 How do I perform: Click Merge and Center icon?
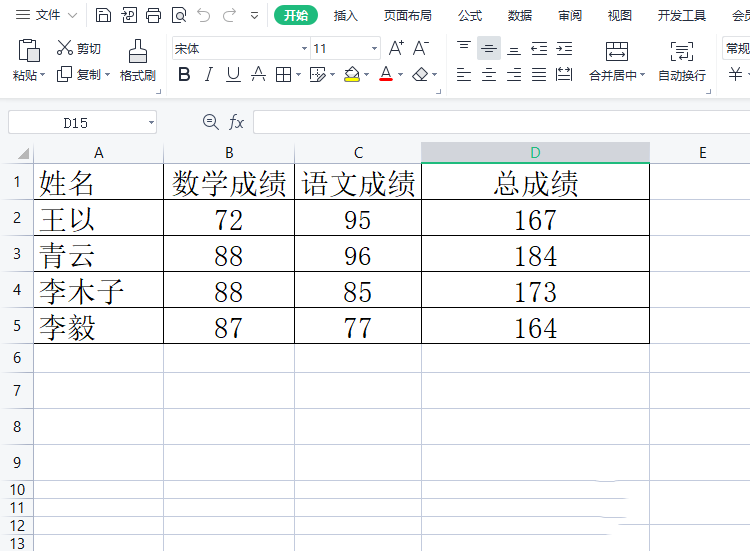tap(617, 51)
